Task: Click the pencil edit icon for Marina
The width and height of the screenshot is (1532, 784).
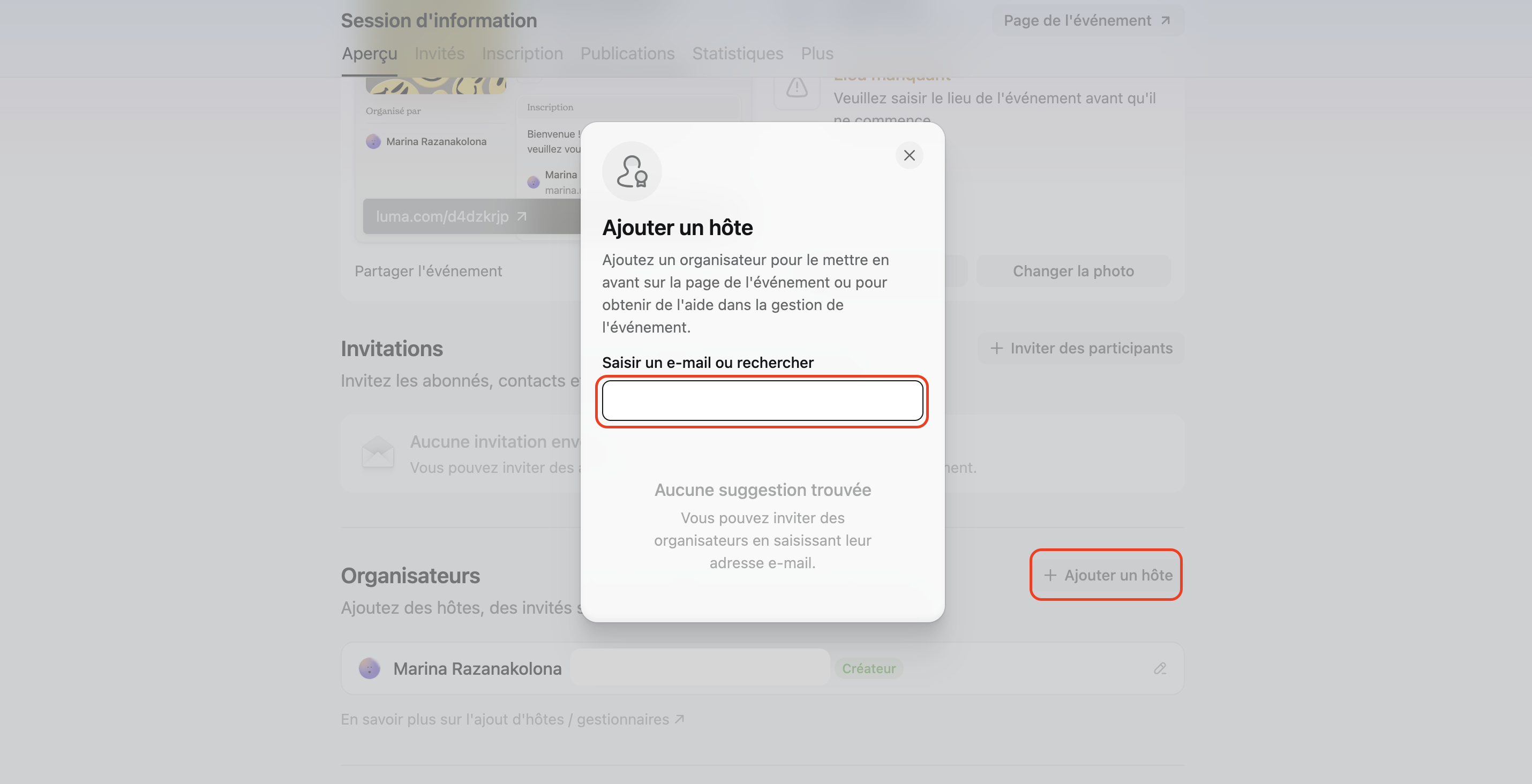Action: tap(1160, 669)
